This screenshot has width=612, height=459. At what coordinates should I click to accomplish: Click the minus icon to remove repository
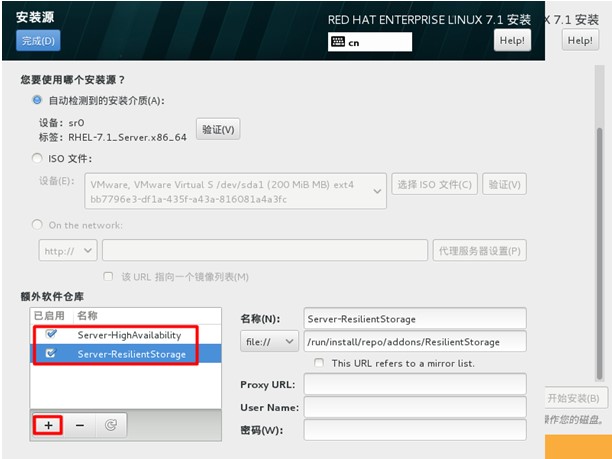pos(80,425)
